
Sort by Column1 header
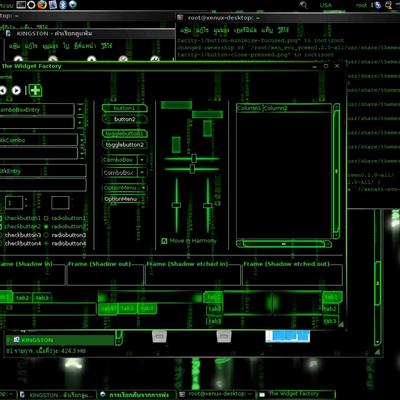[x=249, y=108]
